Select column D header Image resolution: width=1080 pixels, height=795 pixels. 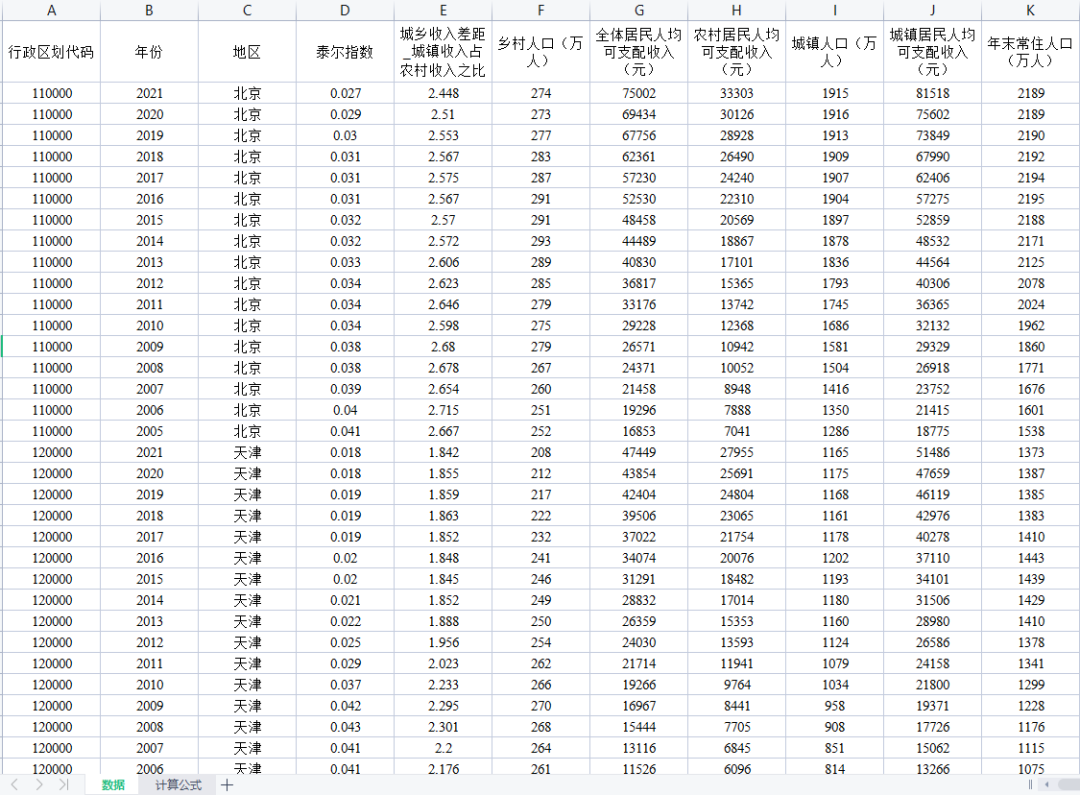[345, 10]
